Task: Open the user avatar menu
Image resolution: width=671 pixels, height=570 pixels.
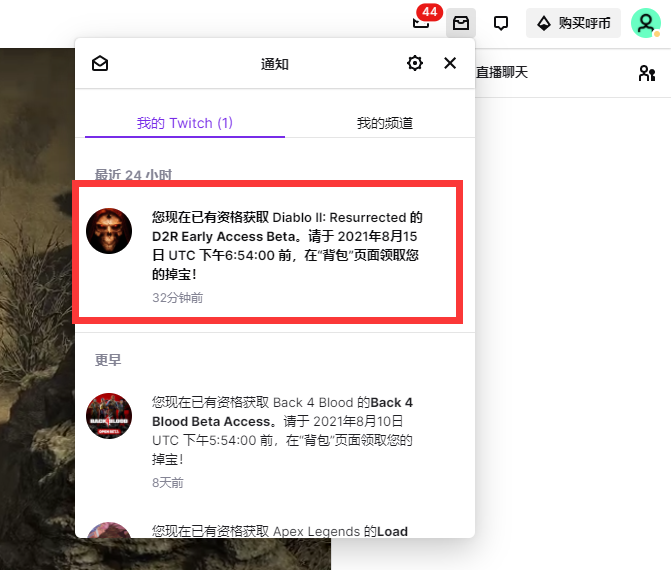Action: click(x=646, y=23)
